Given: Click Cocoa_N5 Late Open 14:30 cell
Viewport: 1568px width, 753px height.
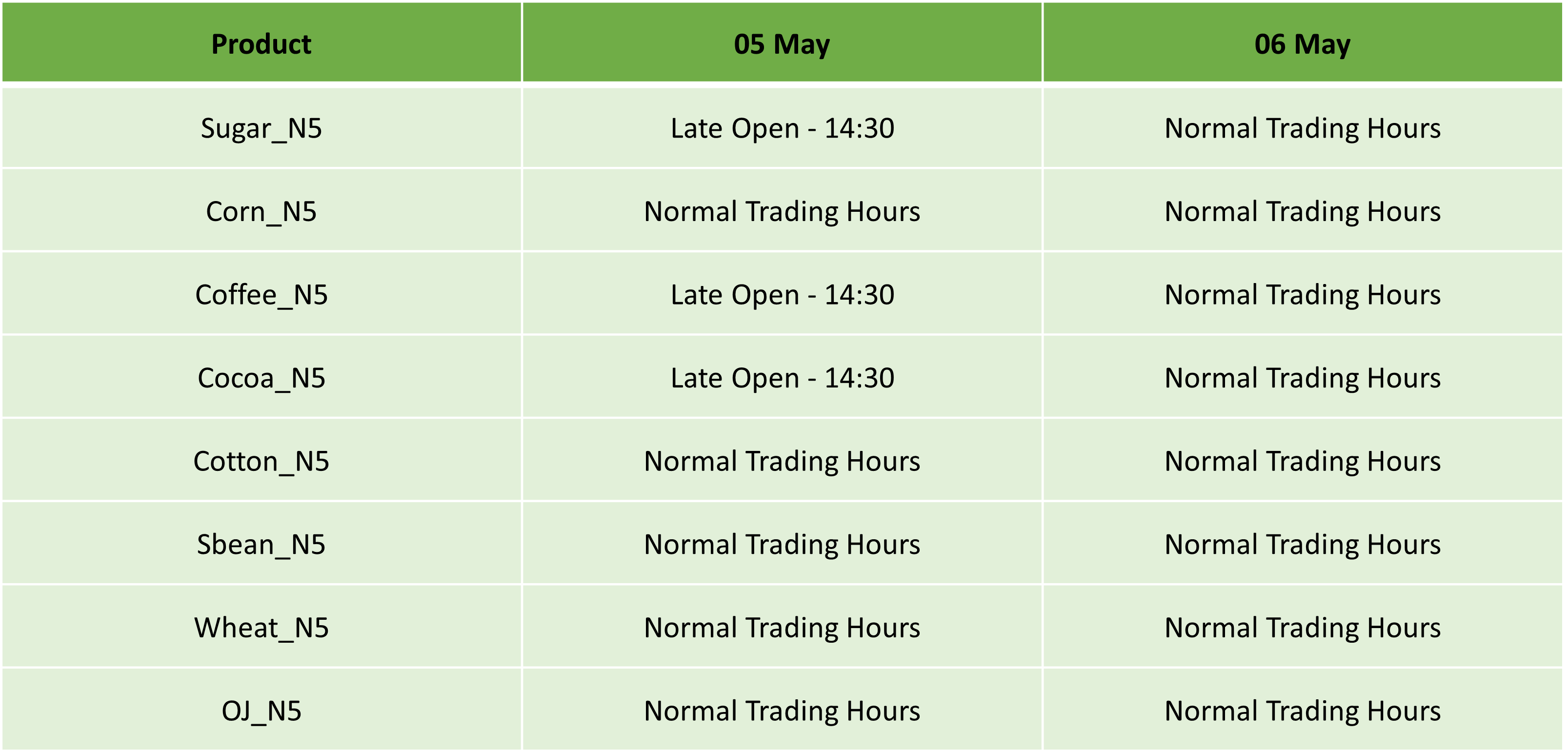Looking at the screenshot, I should (x=782, y=378).
